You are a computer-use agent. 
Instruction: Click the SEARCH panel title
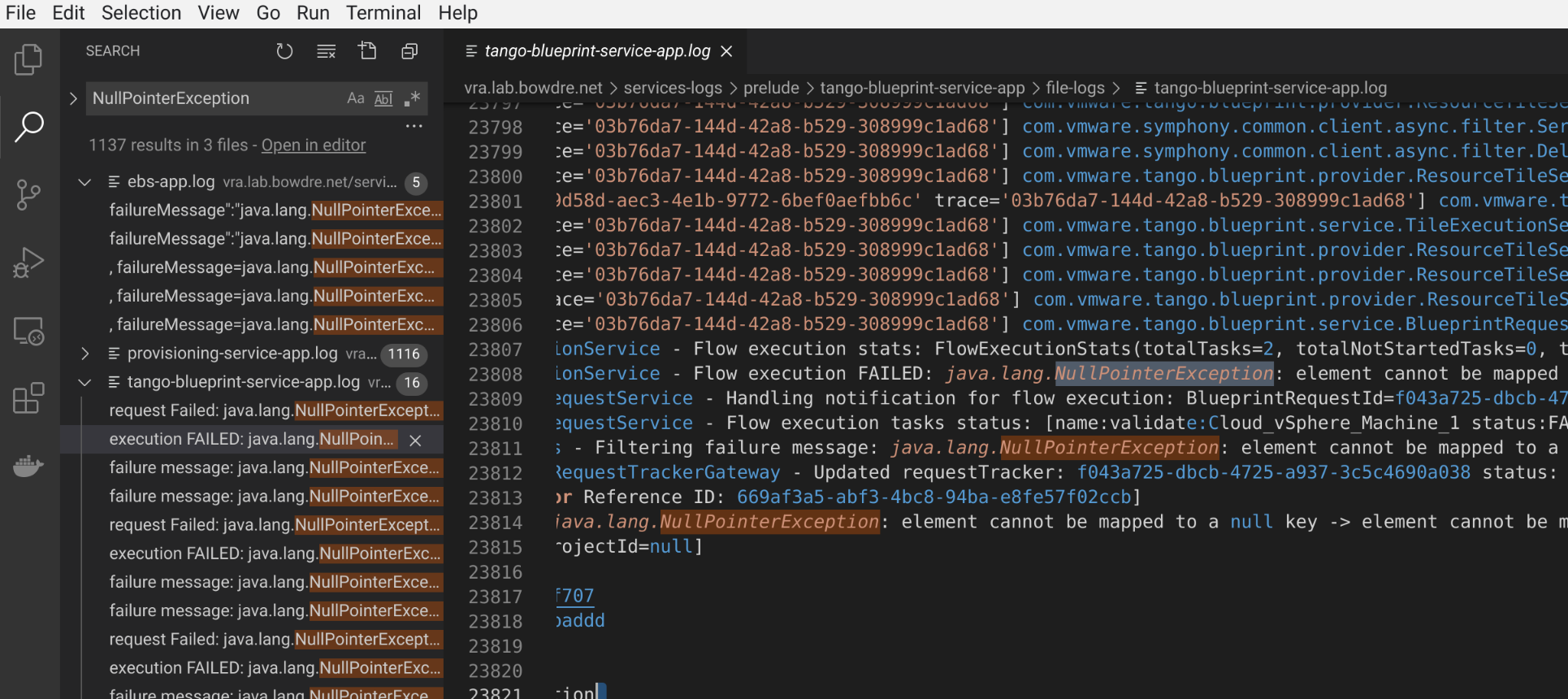click(113, 51)
